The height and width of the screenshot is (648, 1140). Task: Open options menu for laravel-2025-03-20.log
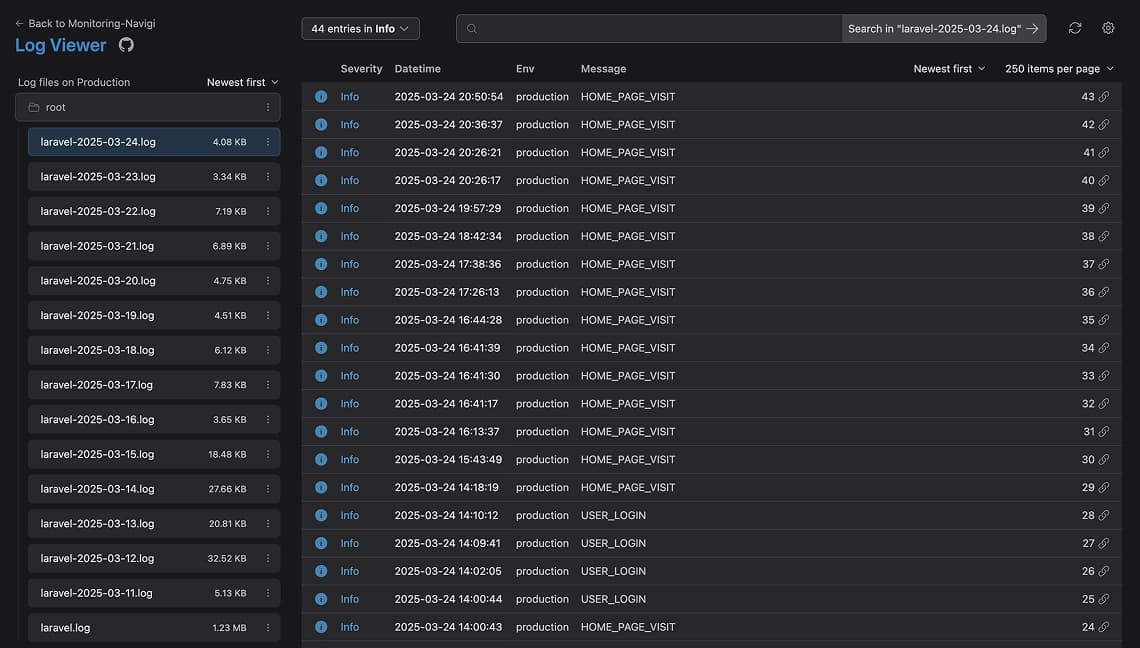pos(268,281)
